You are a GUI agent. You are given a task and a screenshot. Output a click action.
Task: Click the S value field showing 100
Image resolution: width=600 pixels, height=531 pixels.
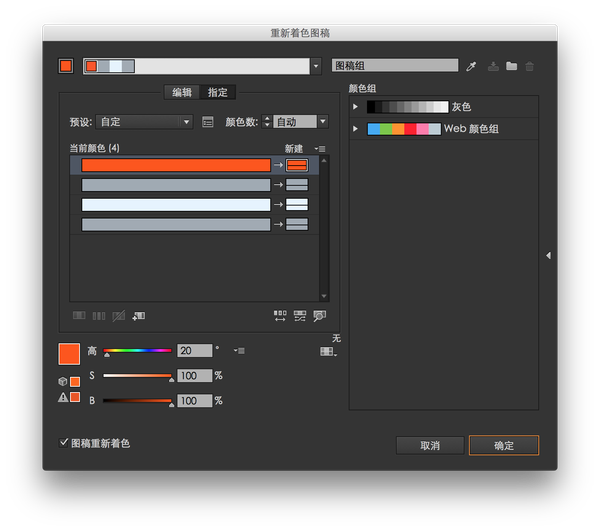pos(194,376)
